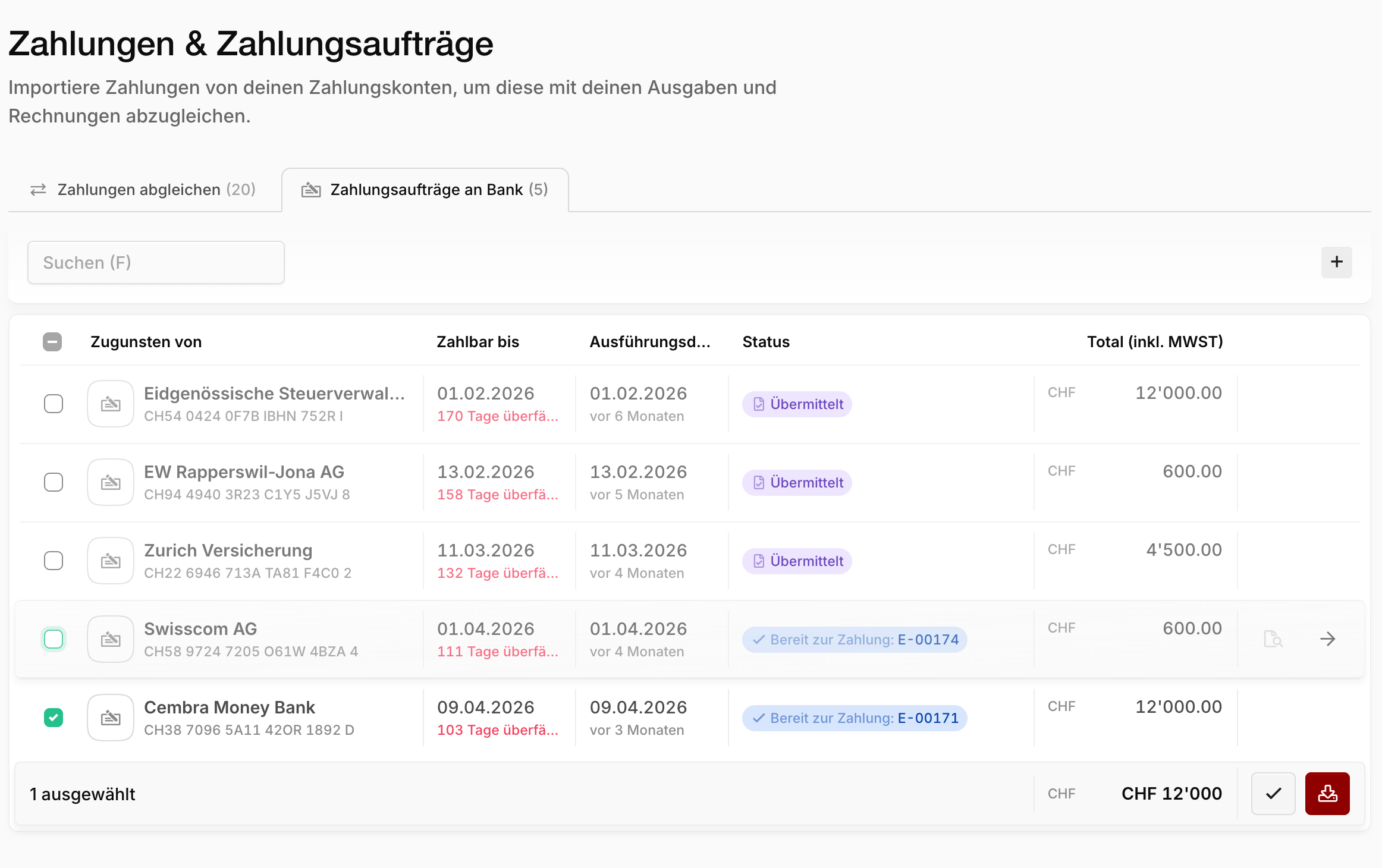Viewport: 1382px width, 868px height.
Task: Click the name Cembra Money Bank
Action: [x=230, y=707]
